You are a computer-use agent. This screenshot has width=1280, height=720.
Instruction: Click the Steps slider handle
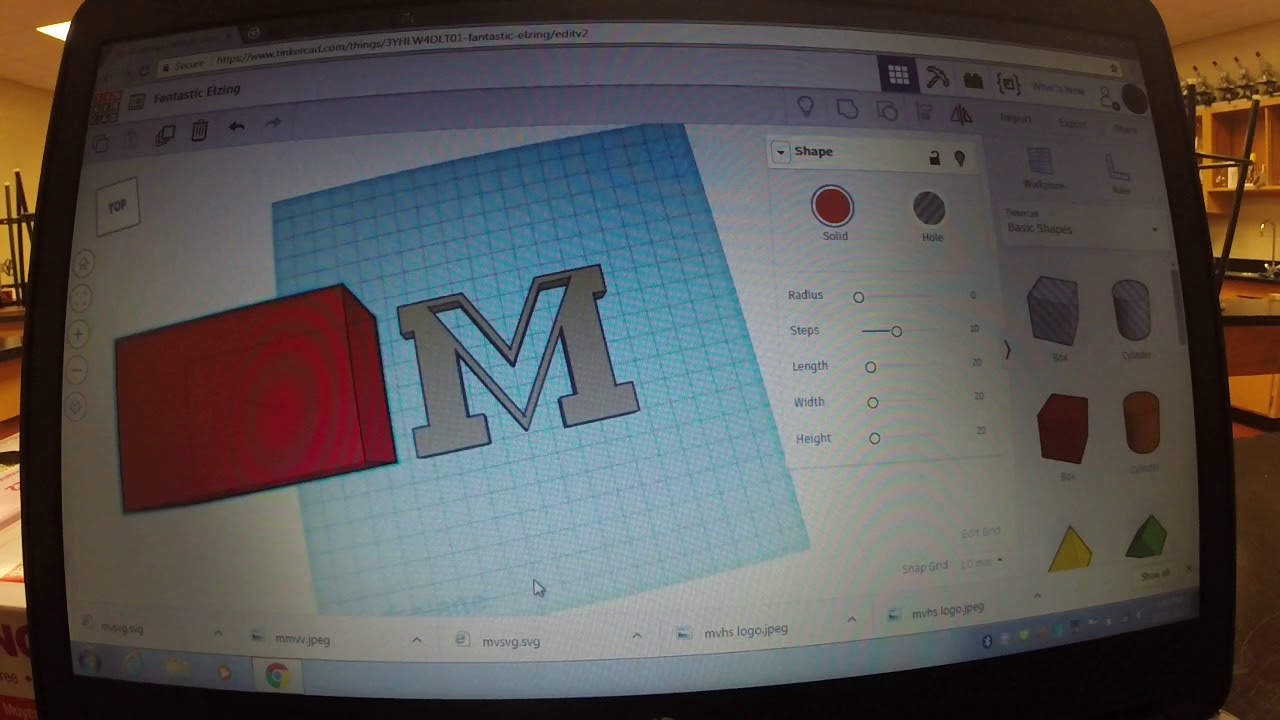(x=896, y=331)
